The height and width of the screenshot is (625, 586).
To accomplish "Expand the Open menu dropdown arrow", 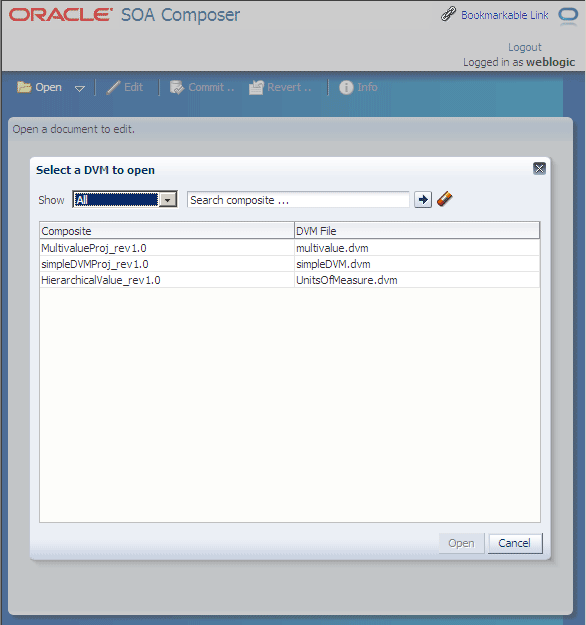I will [x=80, y=88].
